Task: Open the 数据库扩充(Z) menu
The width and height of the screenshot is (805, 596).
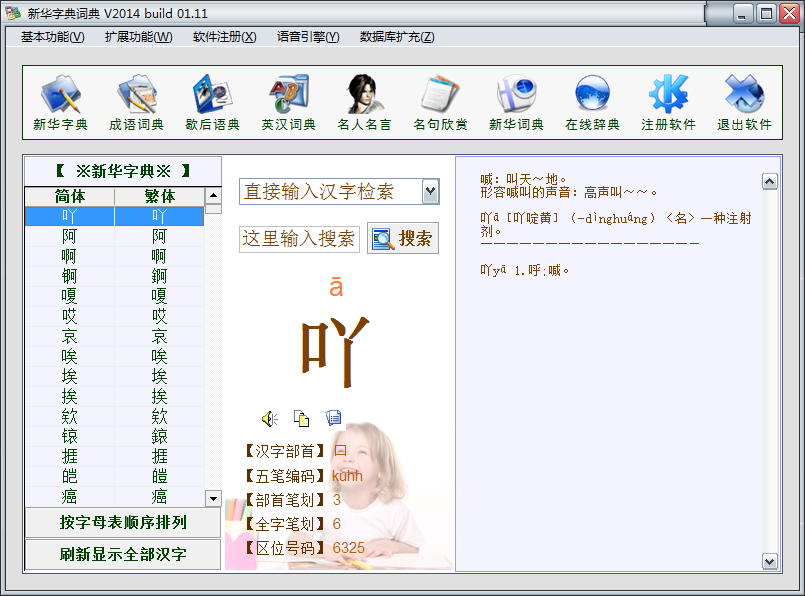Action: (397, 37)
